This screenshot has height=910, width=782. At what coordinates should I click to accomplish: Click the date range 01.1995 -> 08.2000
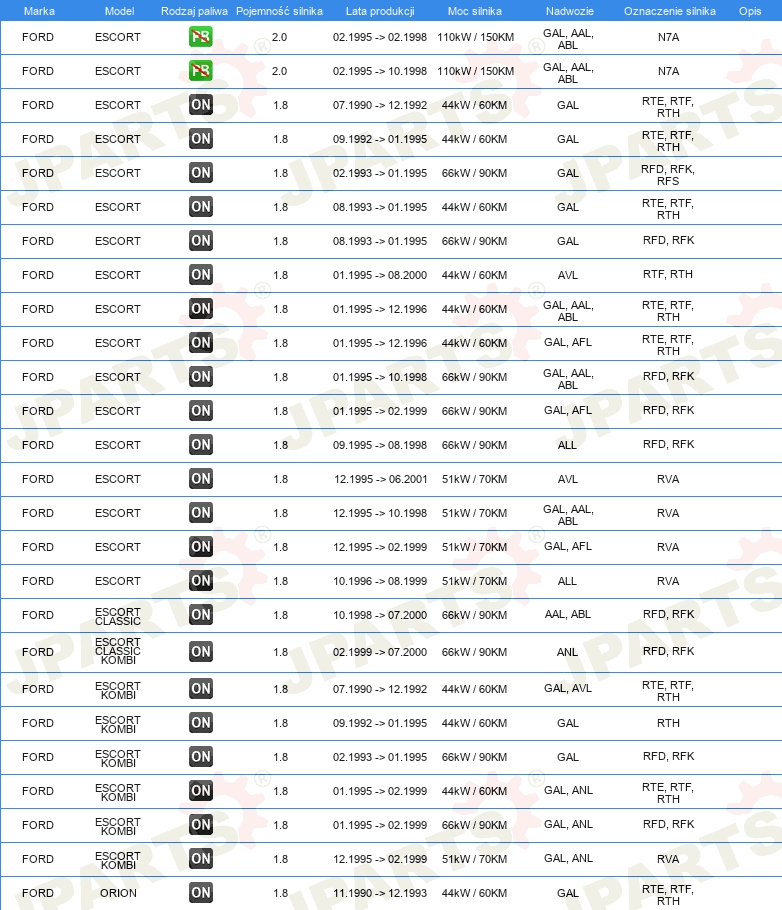coord(380,275)
